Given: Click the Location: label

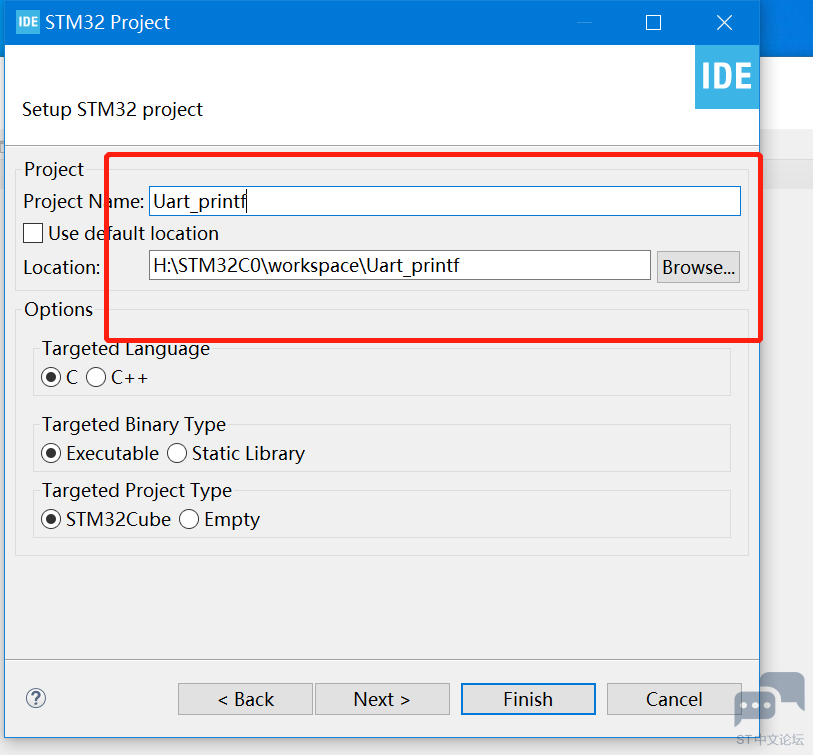Looking at the screenshot, I should tap(62, 268).
